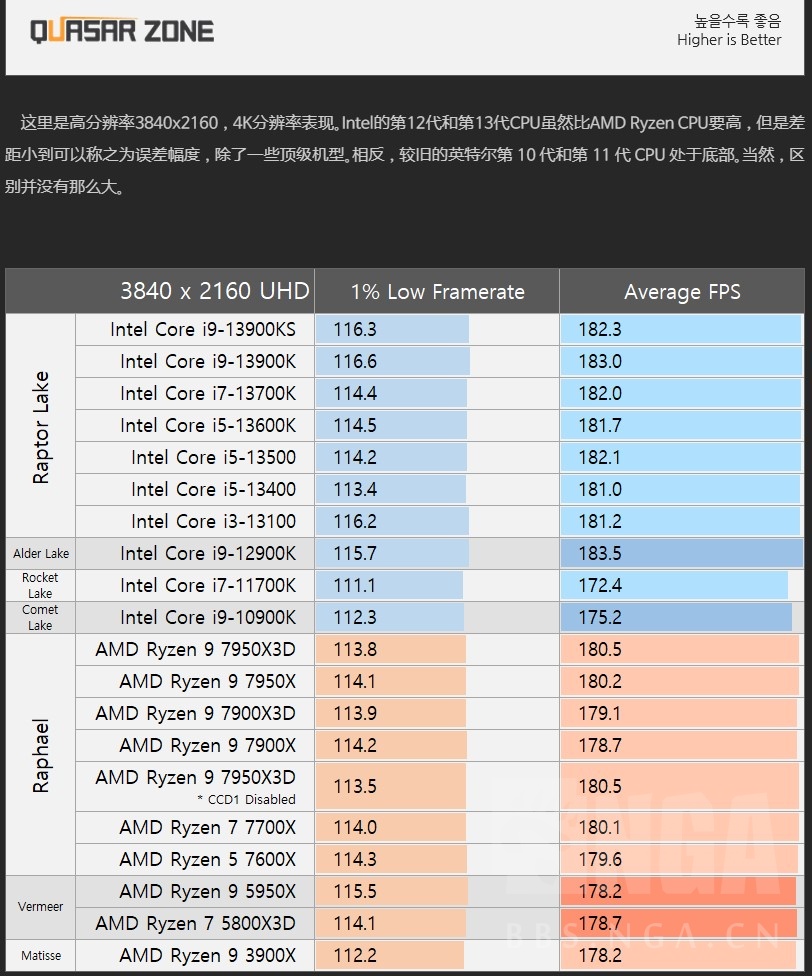Click the Rocket Lake section label
Screen dimensions: 812x976
(40, 585)
